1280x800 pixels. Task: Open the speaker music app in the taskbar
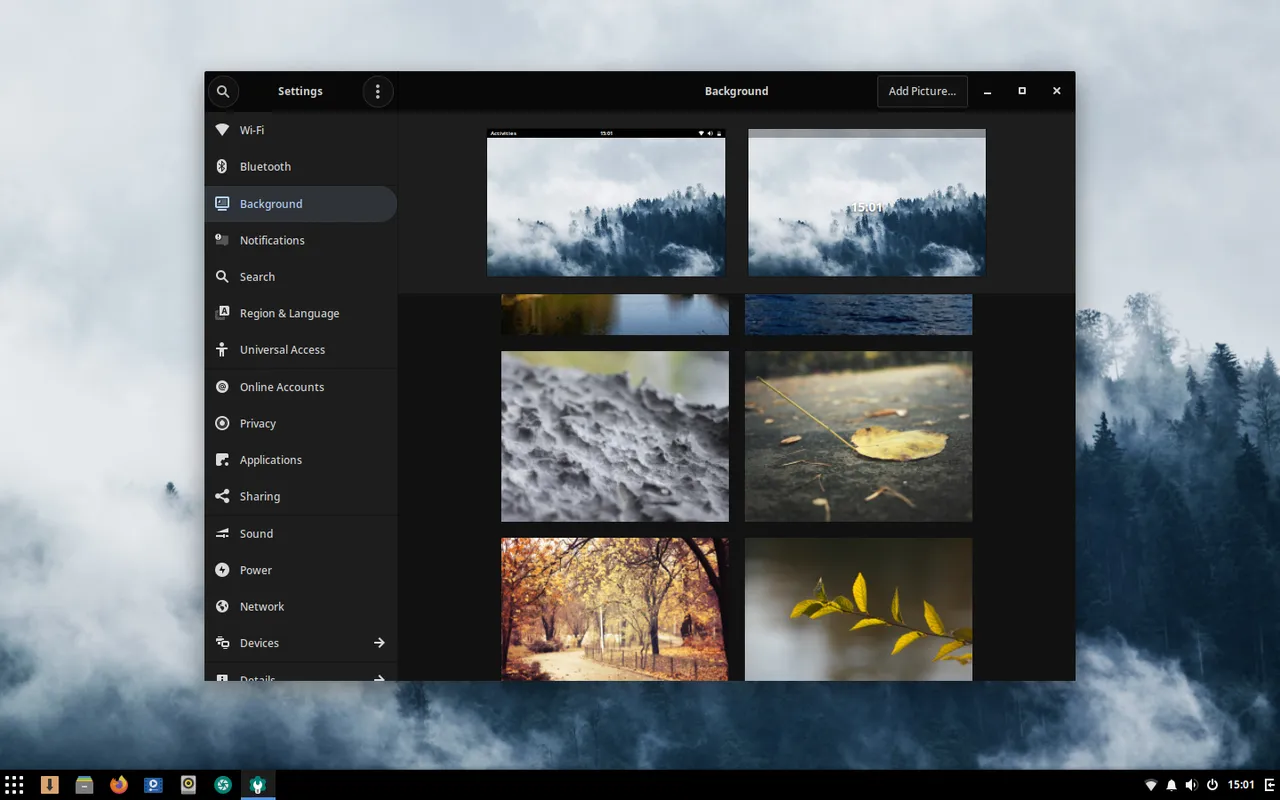click(188, 785)
